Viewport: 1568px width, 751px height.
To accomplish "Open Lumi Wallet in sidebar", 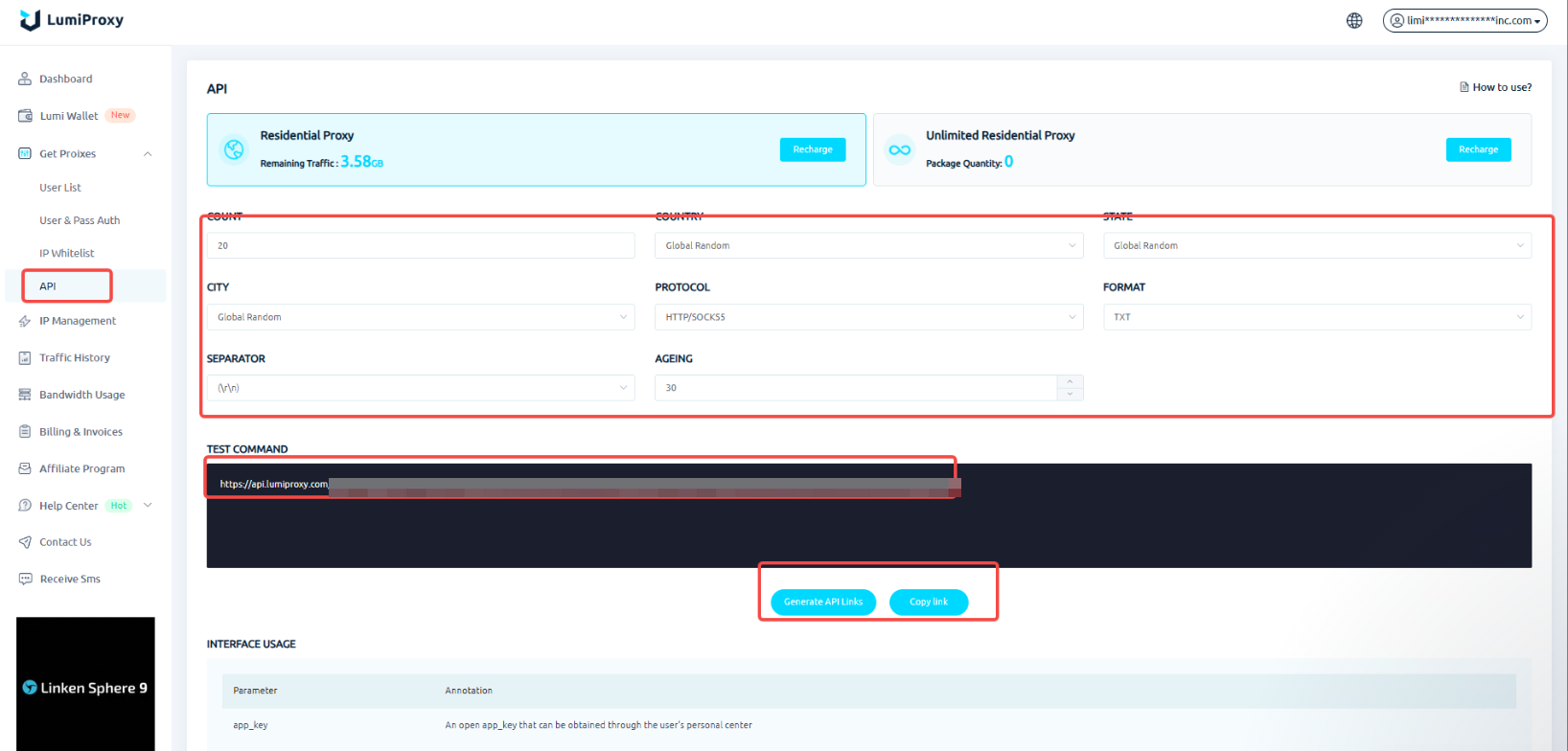I will pos(68,116).
